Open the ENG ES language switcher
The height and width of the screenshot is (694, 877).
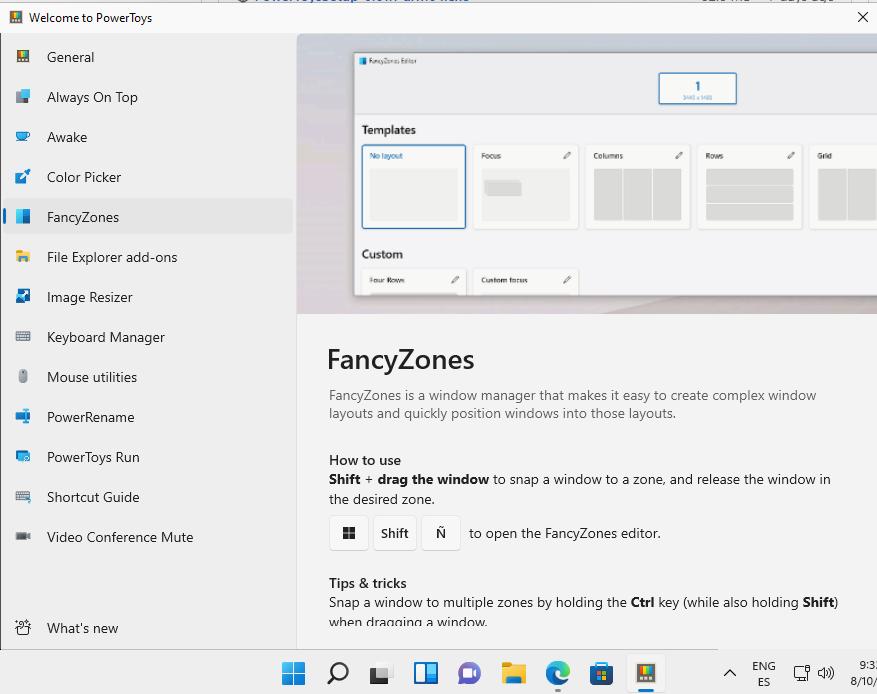[763, 673]
